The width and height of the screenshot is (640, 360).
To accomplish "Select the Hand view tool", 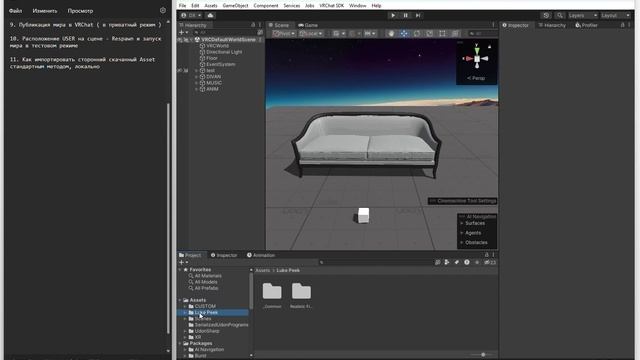I will click(391, 33).
